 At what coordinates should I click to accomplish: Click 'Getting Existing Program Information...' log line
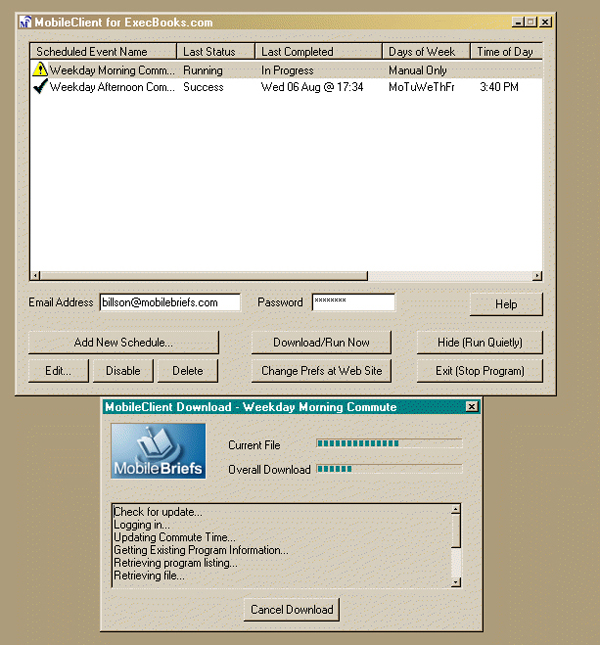(x=201, y=550)
